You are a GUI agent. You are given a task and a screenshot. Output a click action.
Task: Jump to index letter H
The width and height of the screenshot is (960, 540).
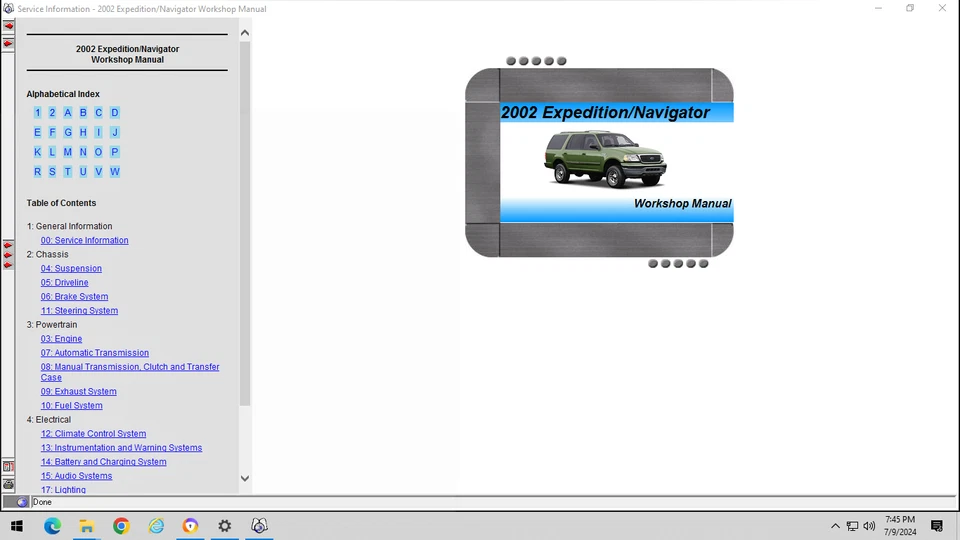[83, 132]
